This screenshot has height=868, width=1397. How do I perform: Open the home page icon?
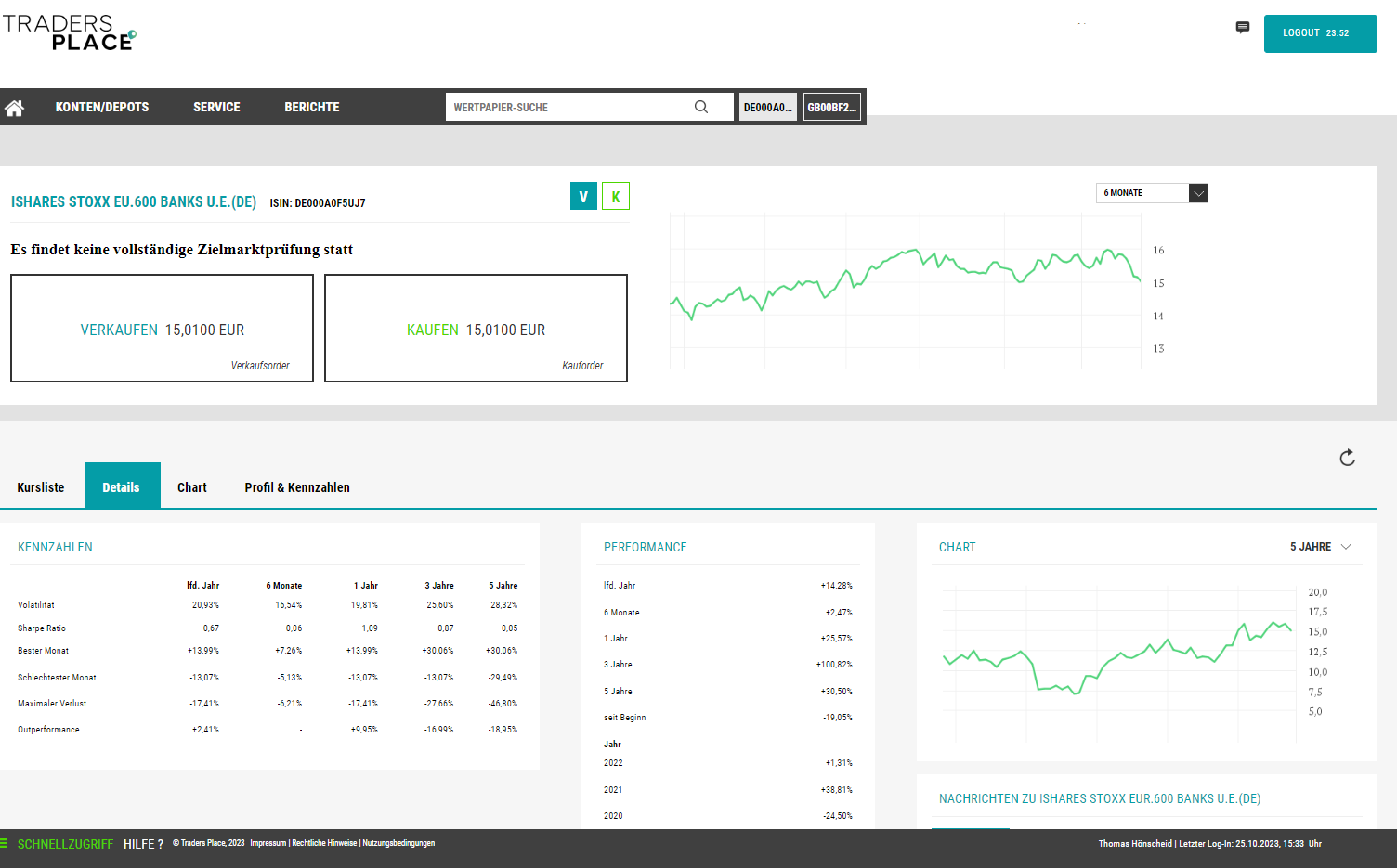click(14, 108)
